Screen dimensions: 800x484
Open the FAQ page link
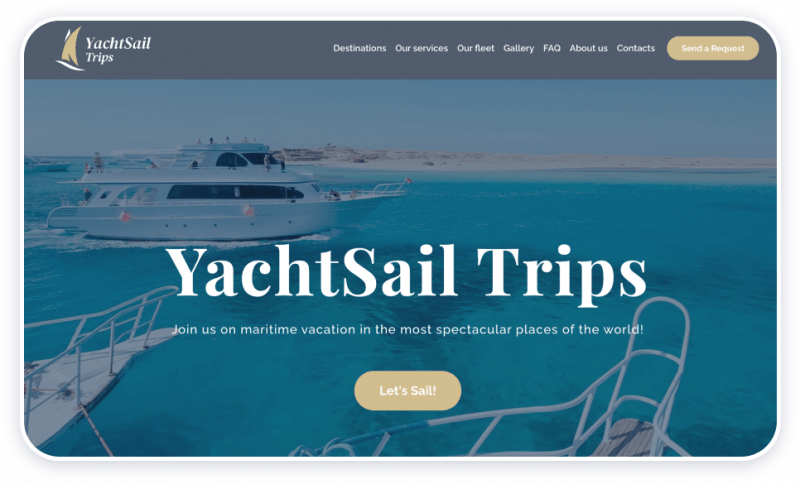[x=552, y=48]
